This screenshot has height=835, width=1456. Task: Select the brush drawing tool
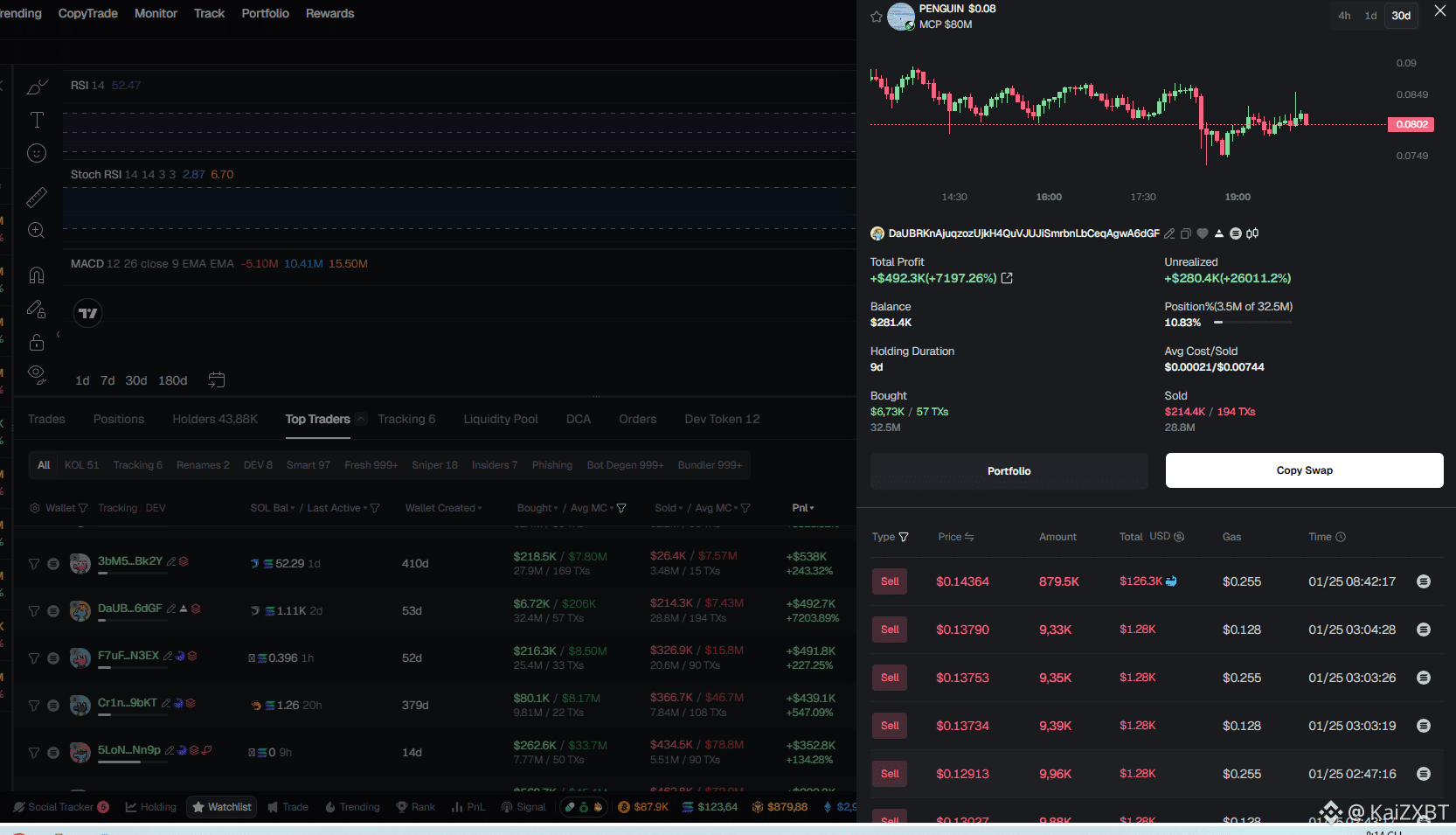[37, 87]
